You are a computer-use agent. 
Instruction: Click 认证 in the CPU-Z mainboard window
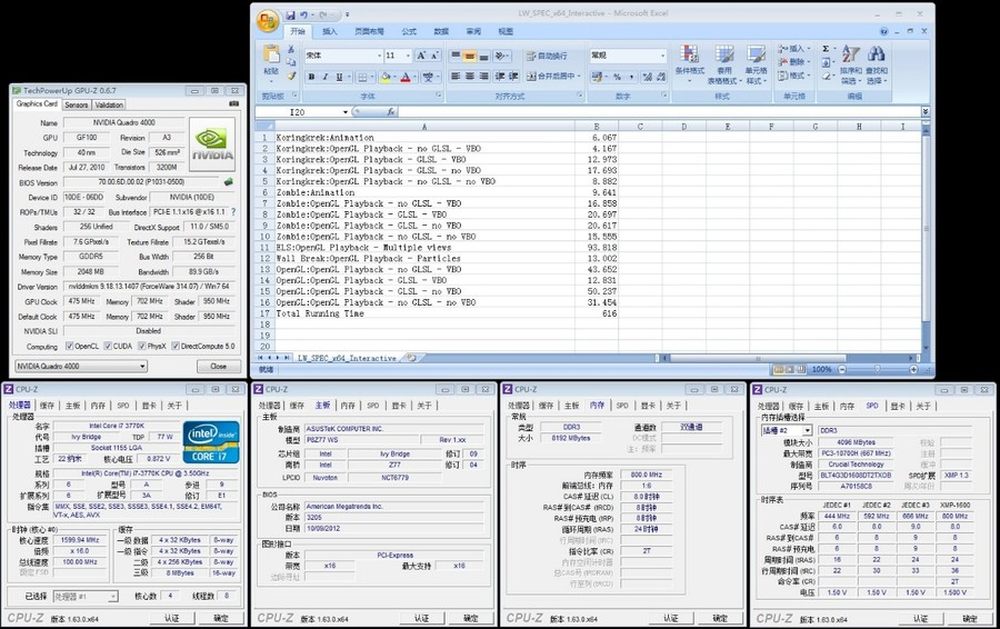tap(422, 618)
